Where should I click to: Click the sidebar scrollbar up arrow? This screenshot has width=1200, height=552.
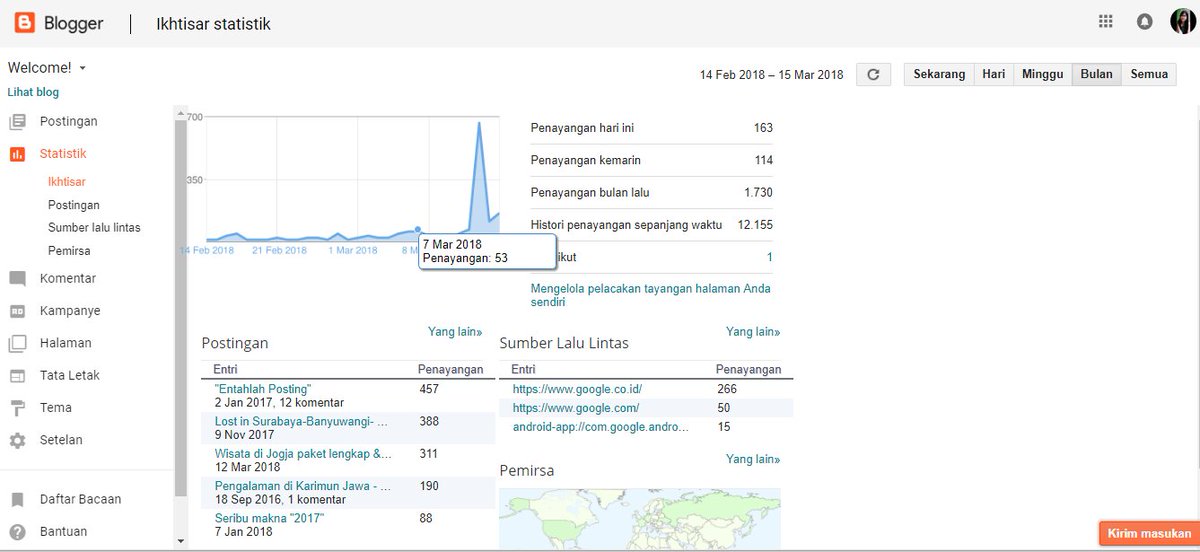[180, 112]
